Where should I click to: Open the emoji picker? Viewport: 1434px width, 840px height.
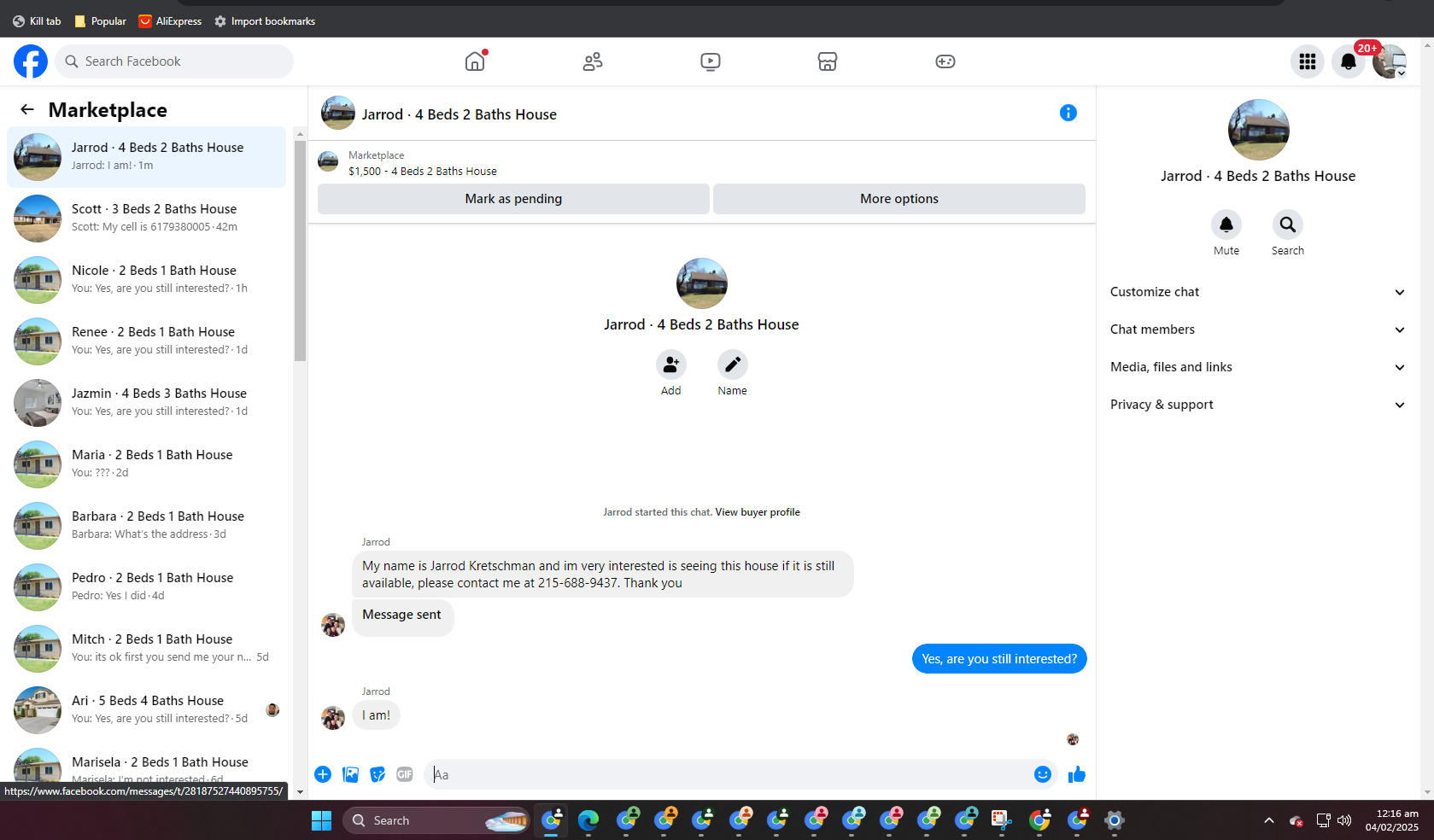(x=1043, y=774)
